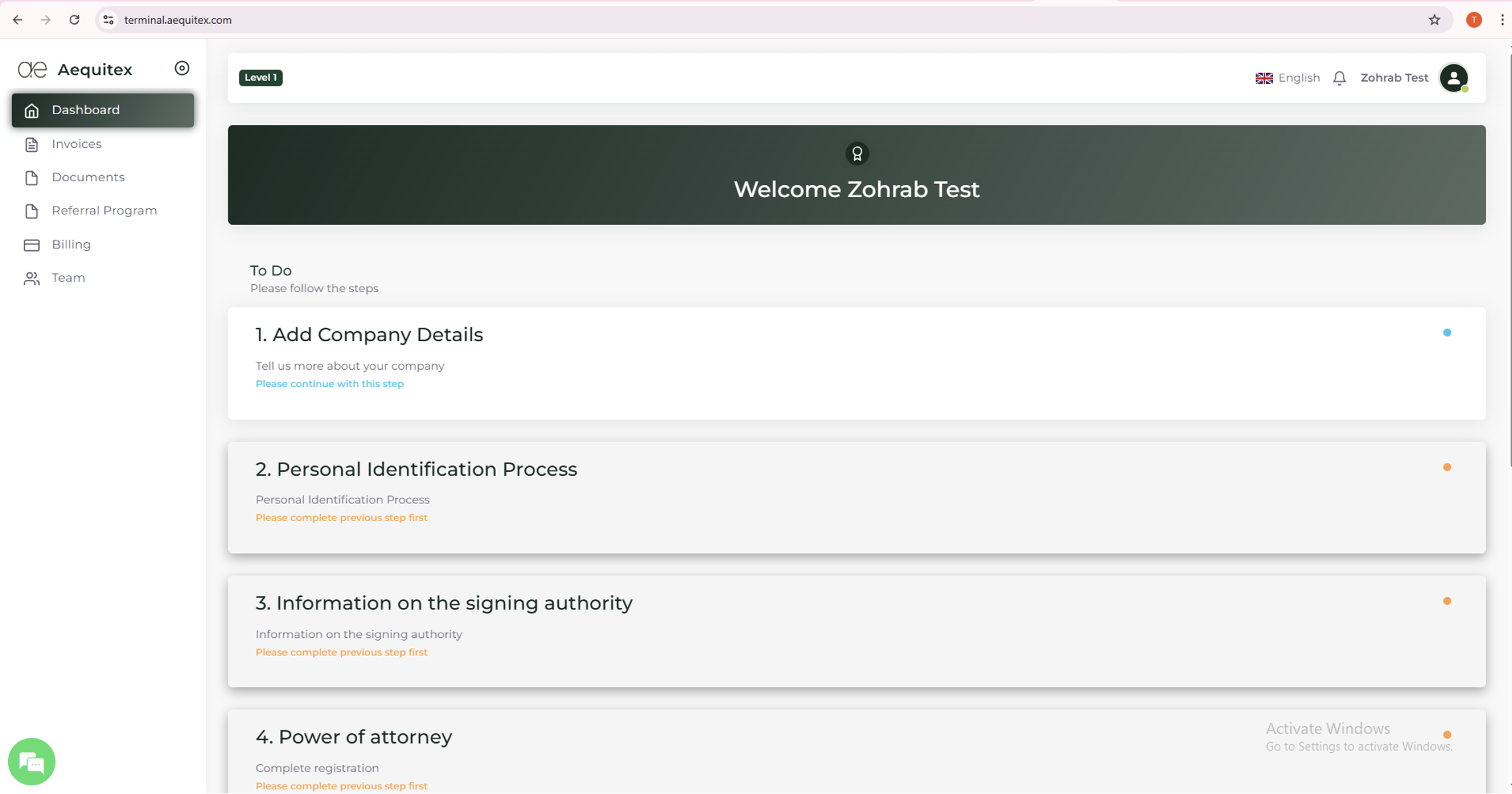Open the English language selector
1512x794 pixels.
click(1287, 78)
